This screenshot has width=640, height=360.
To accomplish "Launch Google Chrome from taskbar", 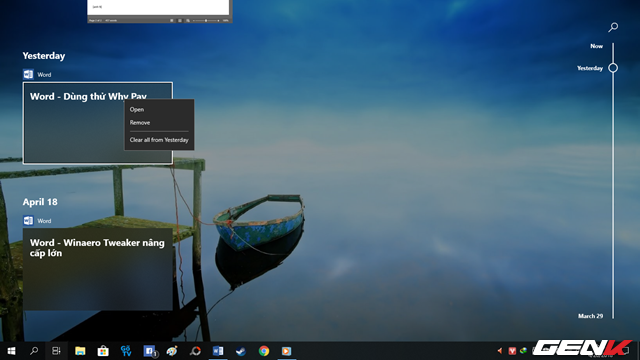I will 264,351.
